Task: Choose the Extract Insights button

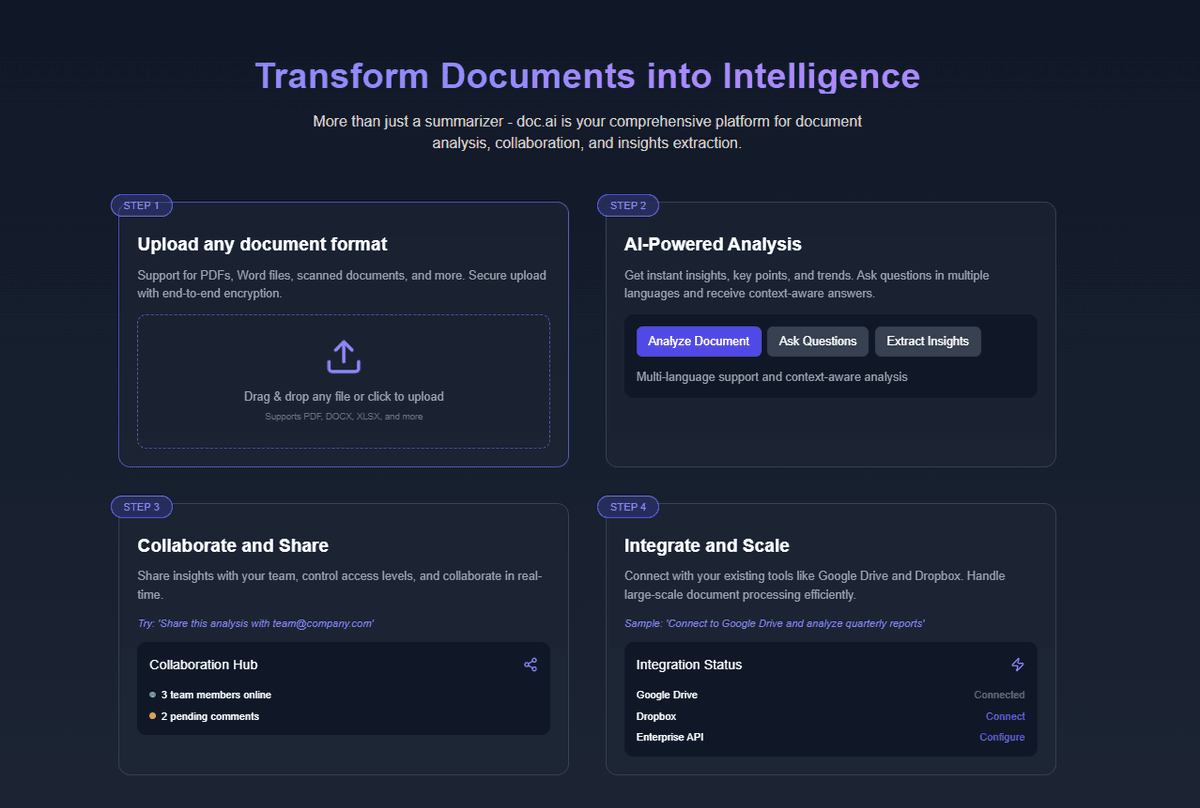Action: (x=927, y=341)
